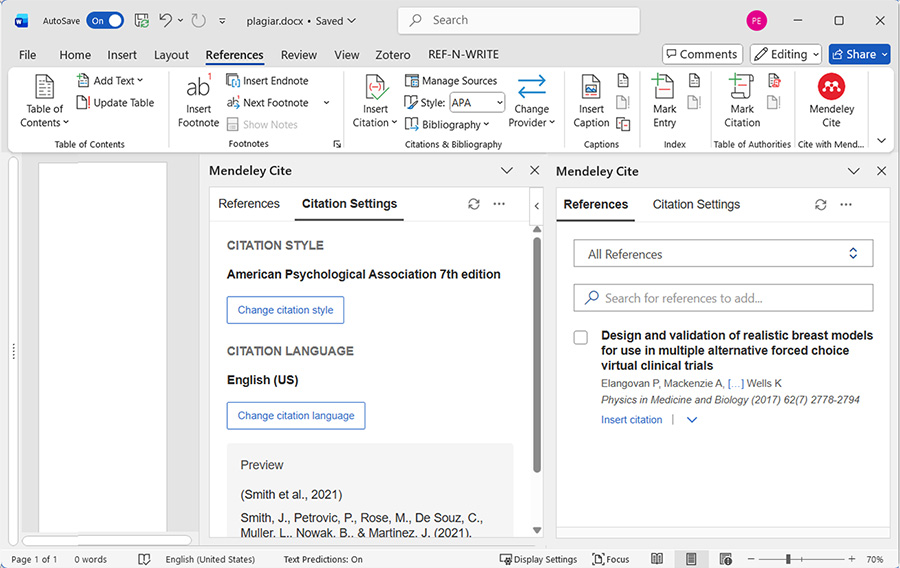Click the zoom slider handle
The width and height of the screenshot is (900, 568).
click(788, 559)
